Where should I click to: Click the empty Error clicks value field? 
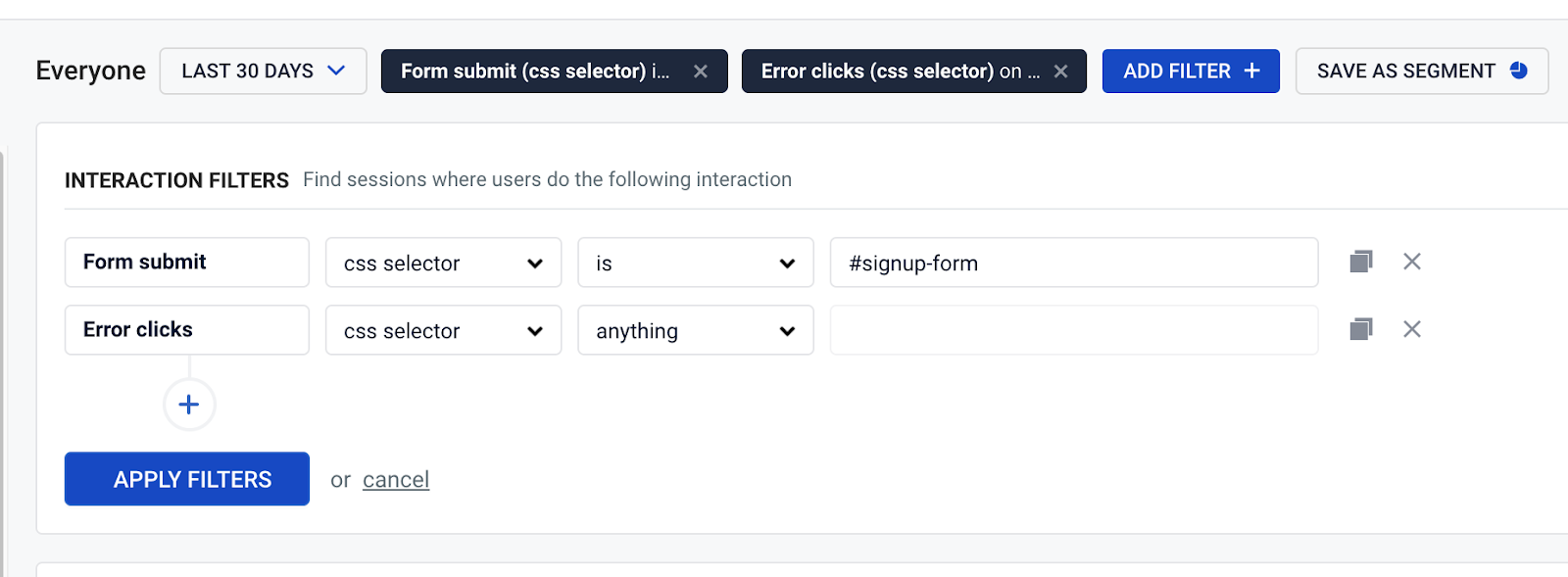click(x=1073, y=330)
